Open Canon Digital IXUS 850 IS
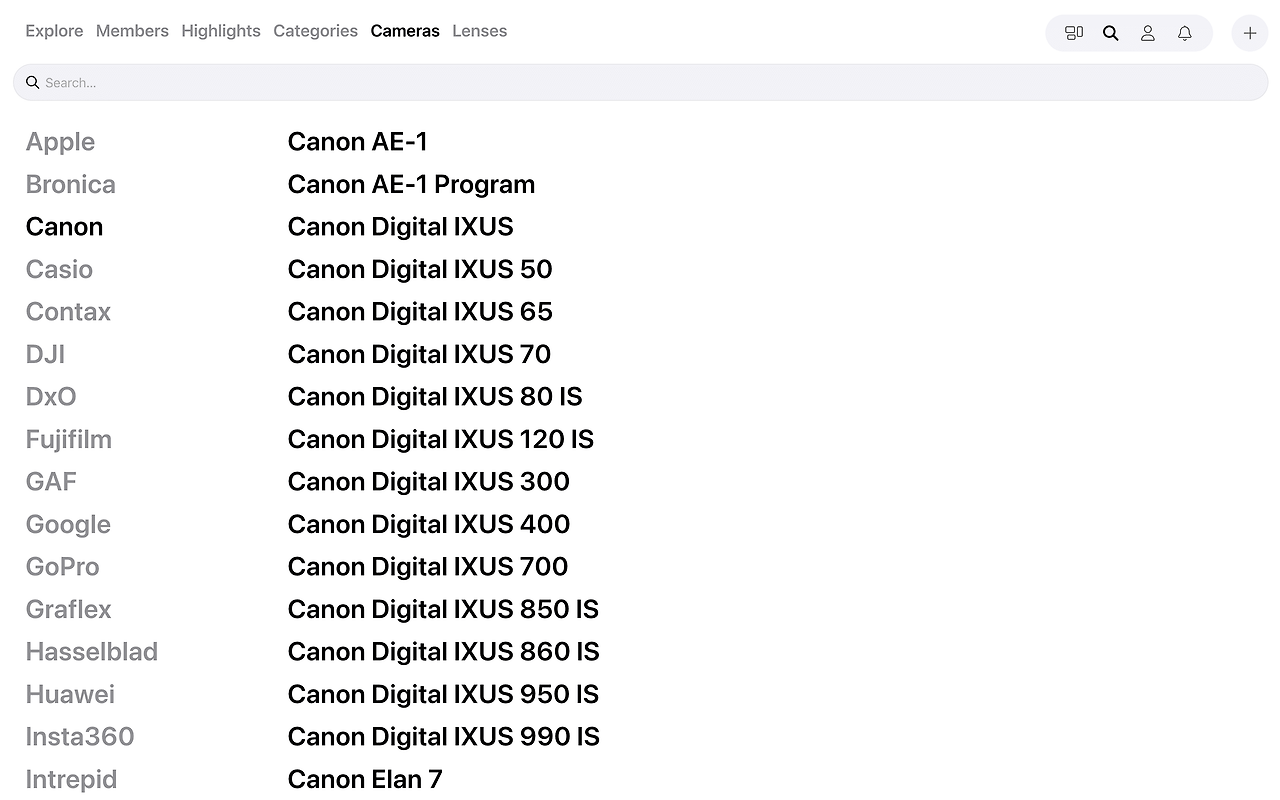The width and height of the screenshot is (1280, 800). pyautogui.click(x=443, y=609)
